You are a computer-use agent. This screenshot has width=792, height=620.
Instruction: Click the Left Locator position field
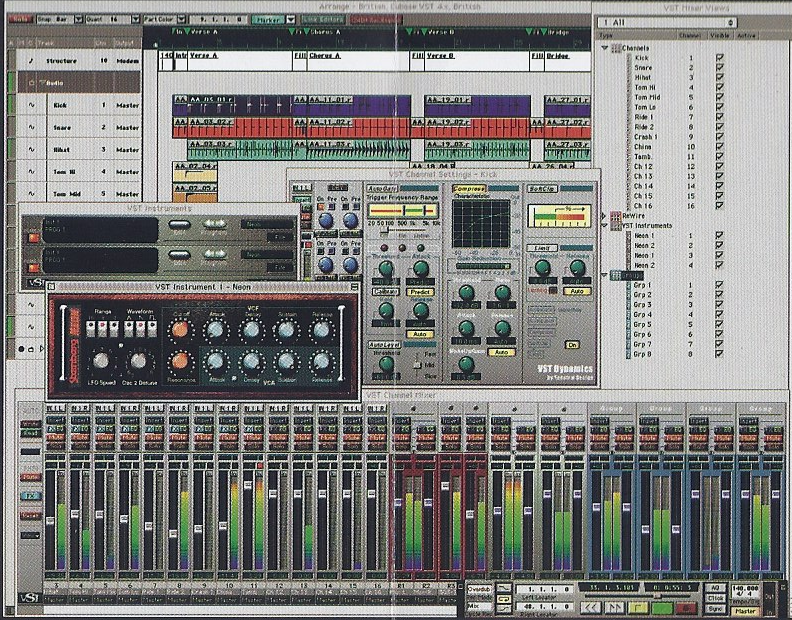point(544,589)
